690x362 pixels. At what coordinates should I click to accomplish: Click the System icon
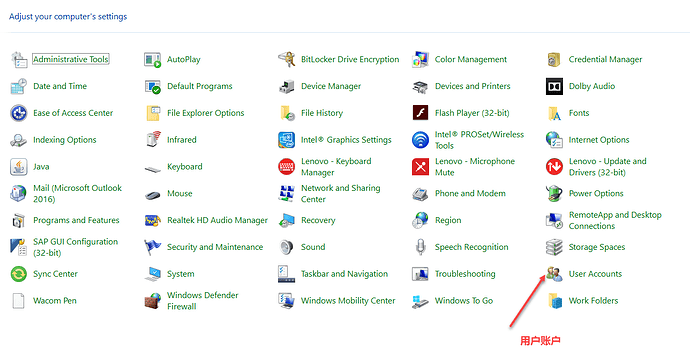[153, 274]
